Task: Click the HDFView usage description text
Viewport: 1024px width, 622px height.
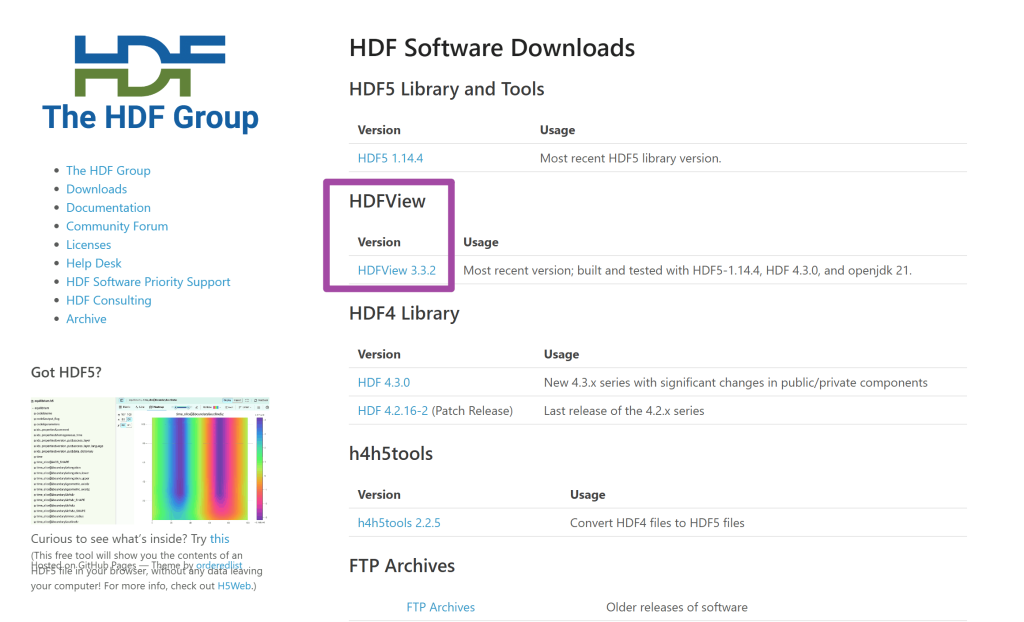Action: click(x=688, y=270)
